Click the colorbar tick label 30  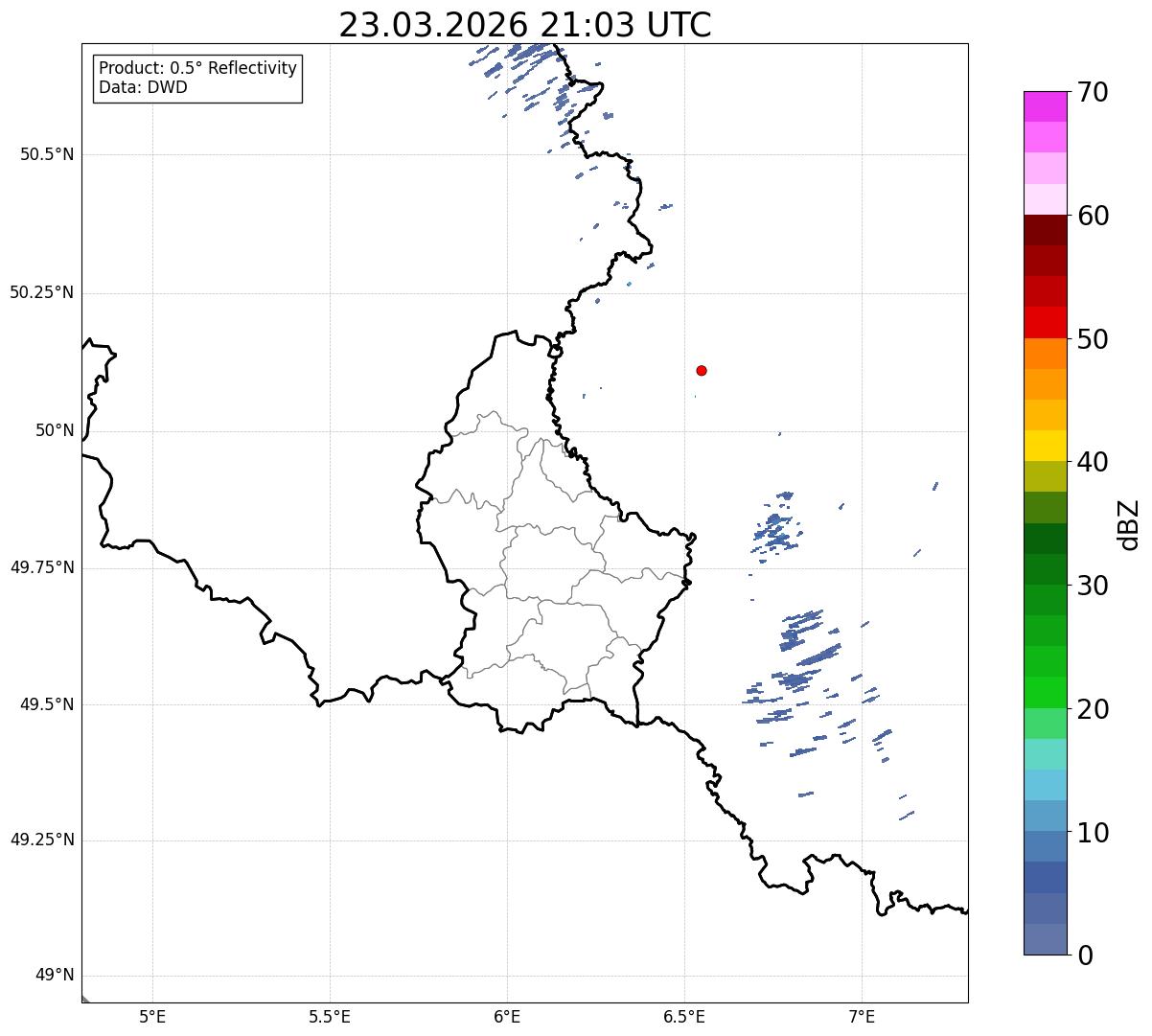click(x=1093, y=586)
